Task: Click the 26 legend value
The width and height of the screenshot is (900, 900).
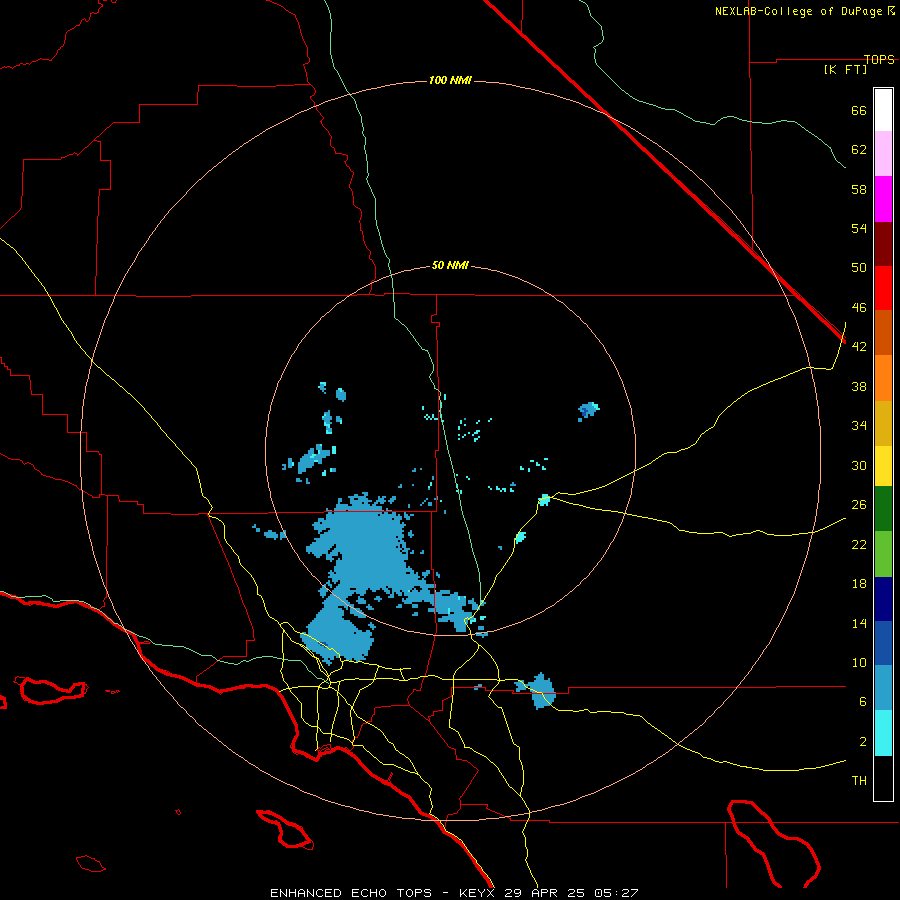Action: tap(859, 505)
